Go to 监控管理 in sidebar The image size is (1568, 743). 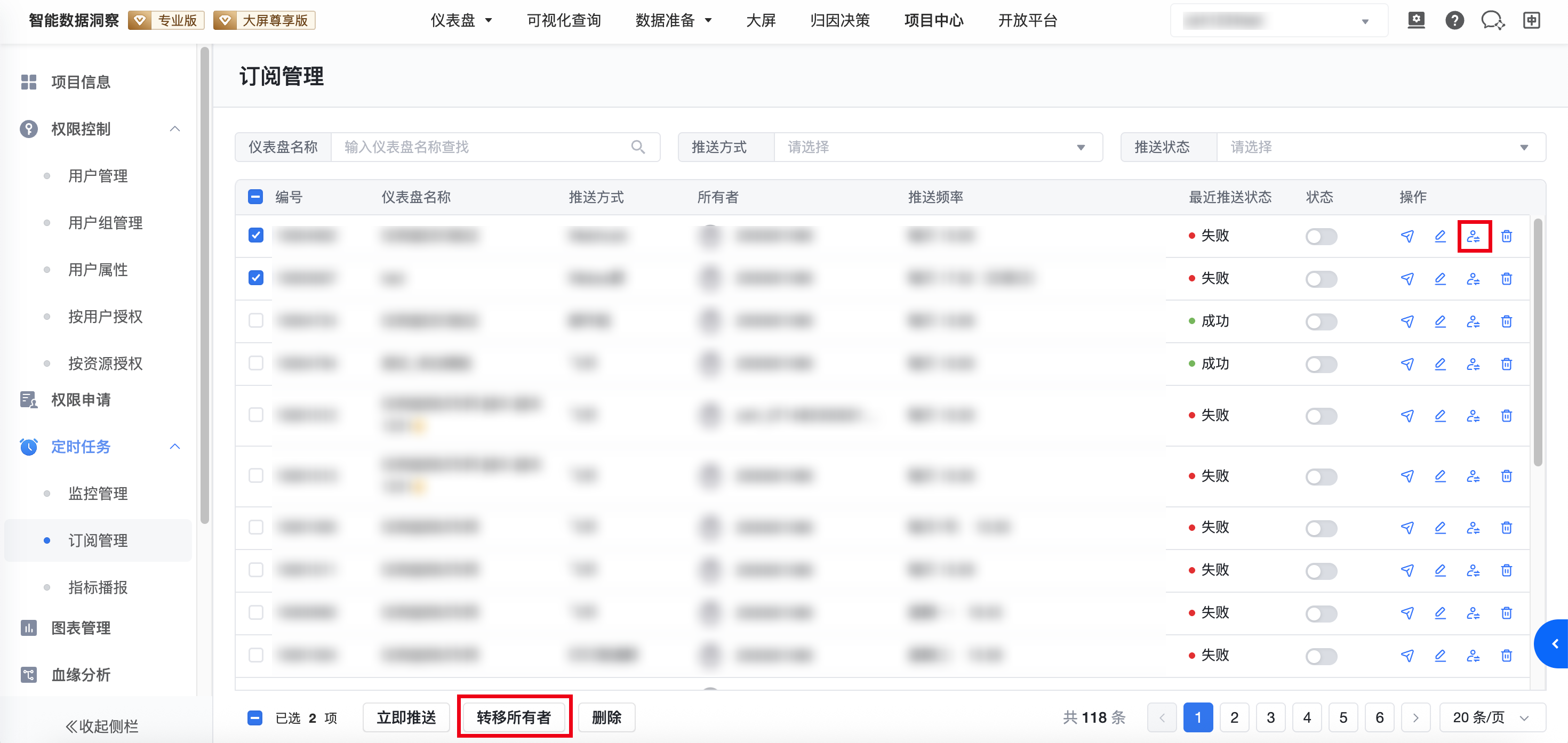(98, 494)
